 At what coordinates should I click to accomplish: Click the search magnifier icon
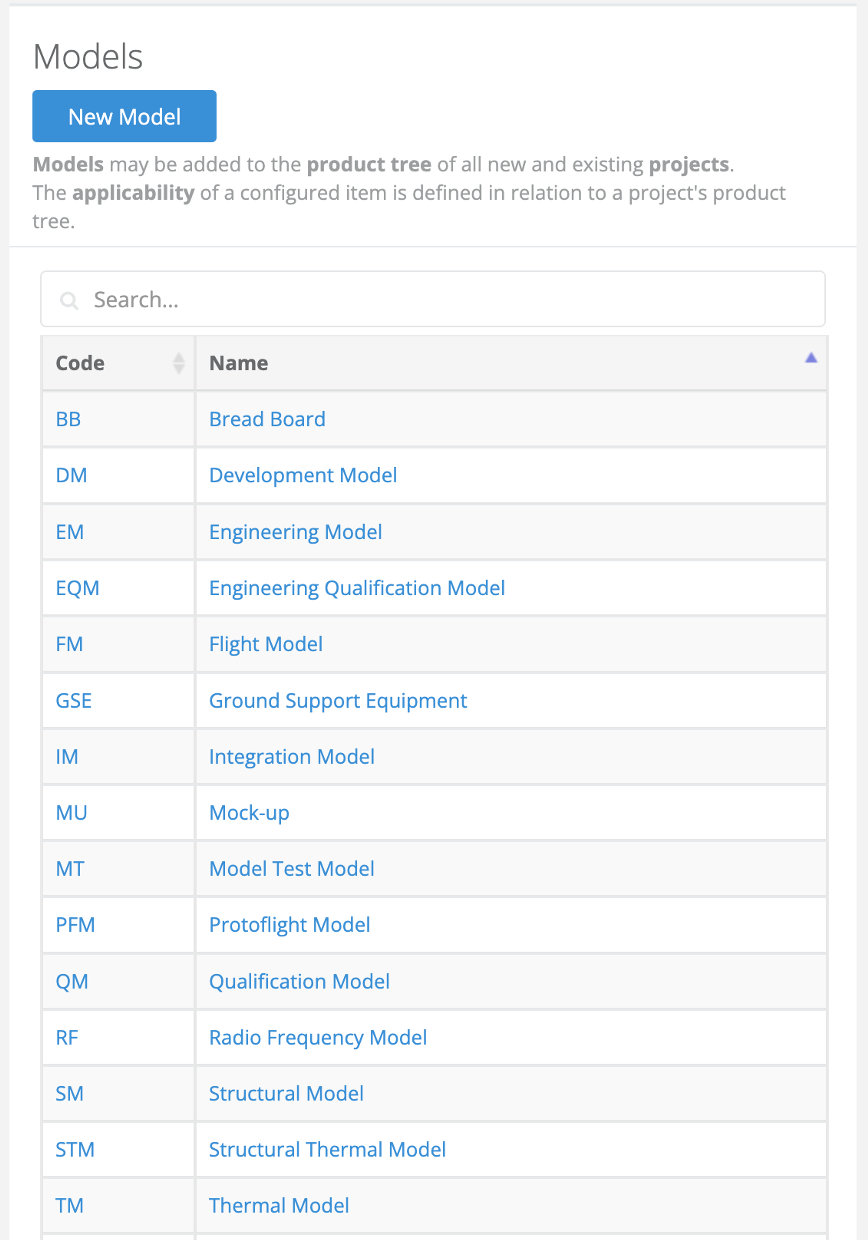click(69, 300)
